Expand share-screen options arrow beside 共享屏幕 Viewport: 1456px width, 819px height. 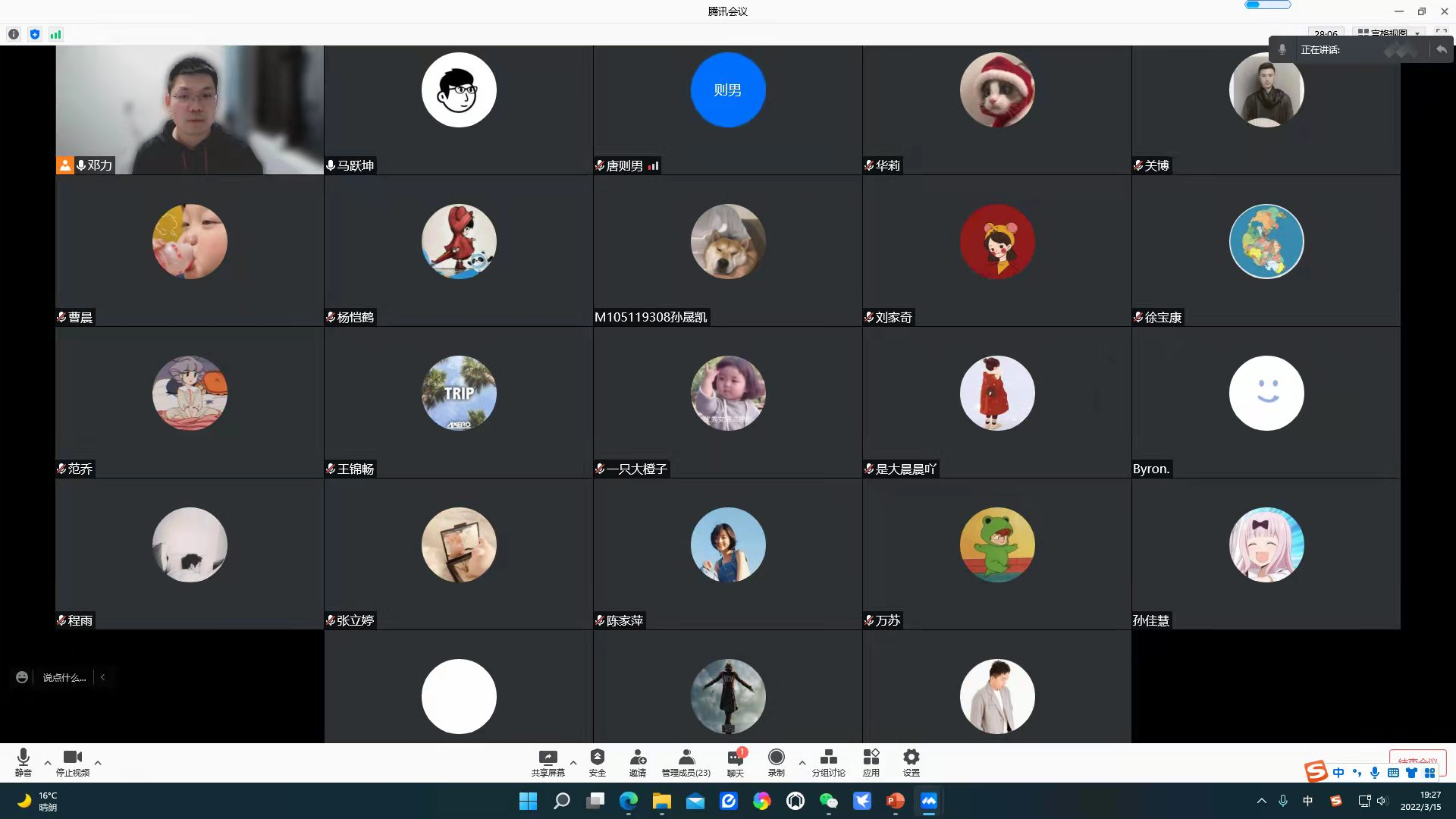point(573,763)
